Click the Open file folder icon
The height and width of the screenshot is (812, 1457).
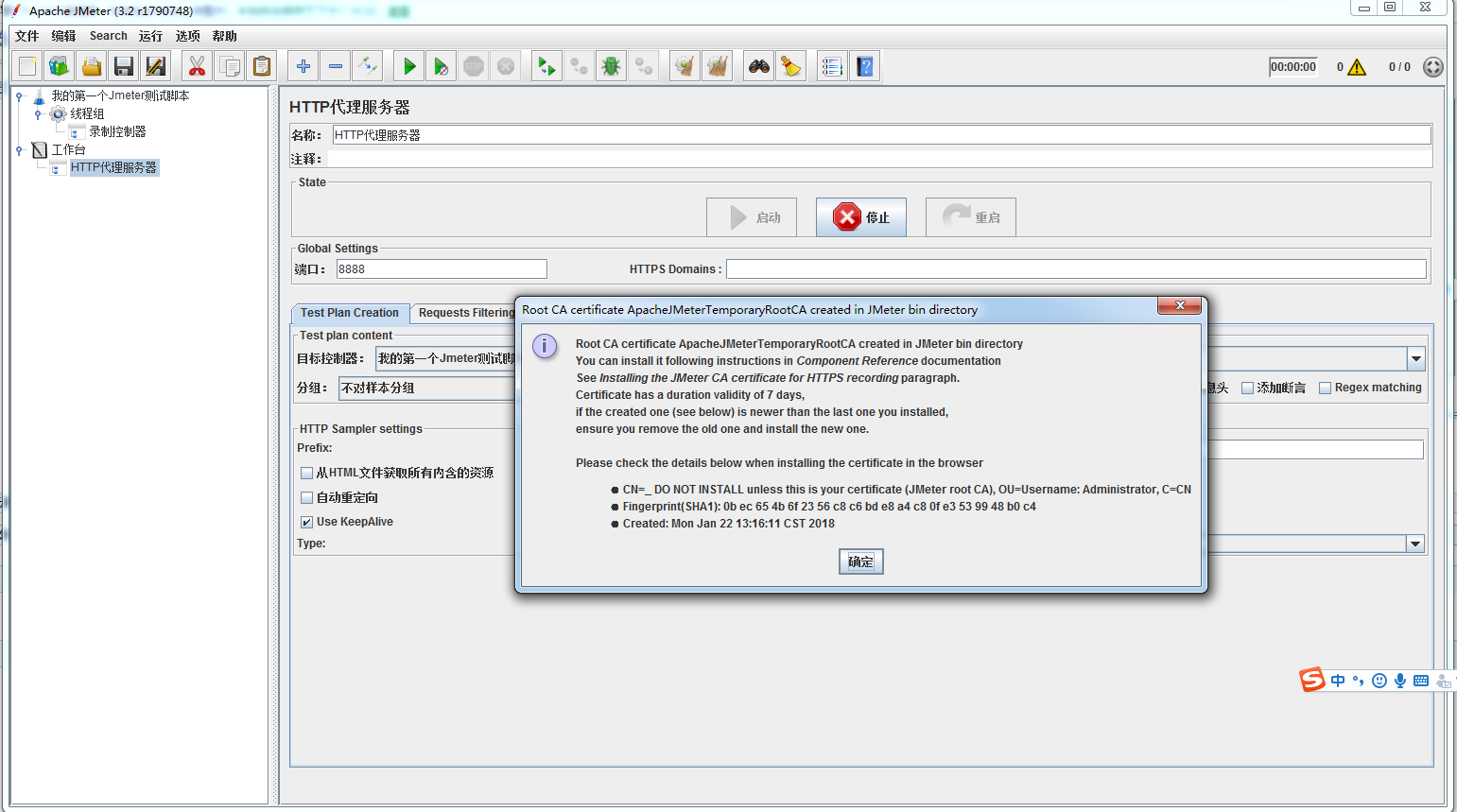[x=92, y=66]
